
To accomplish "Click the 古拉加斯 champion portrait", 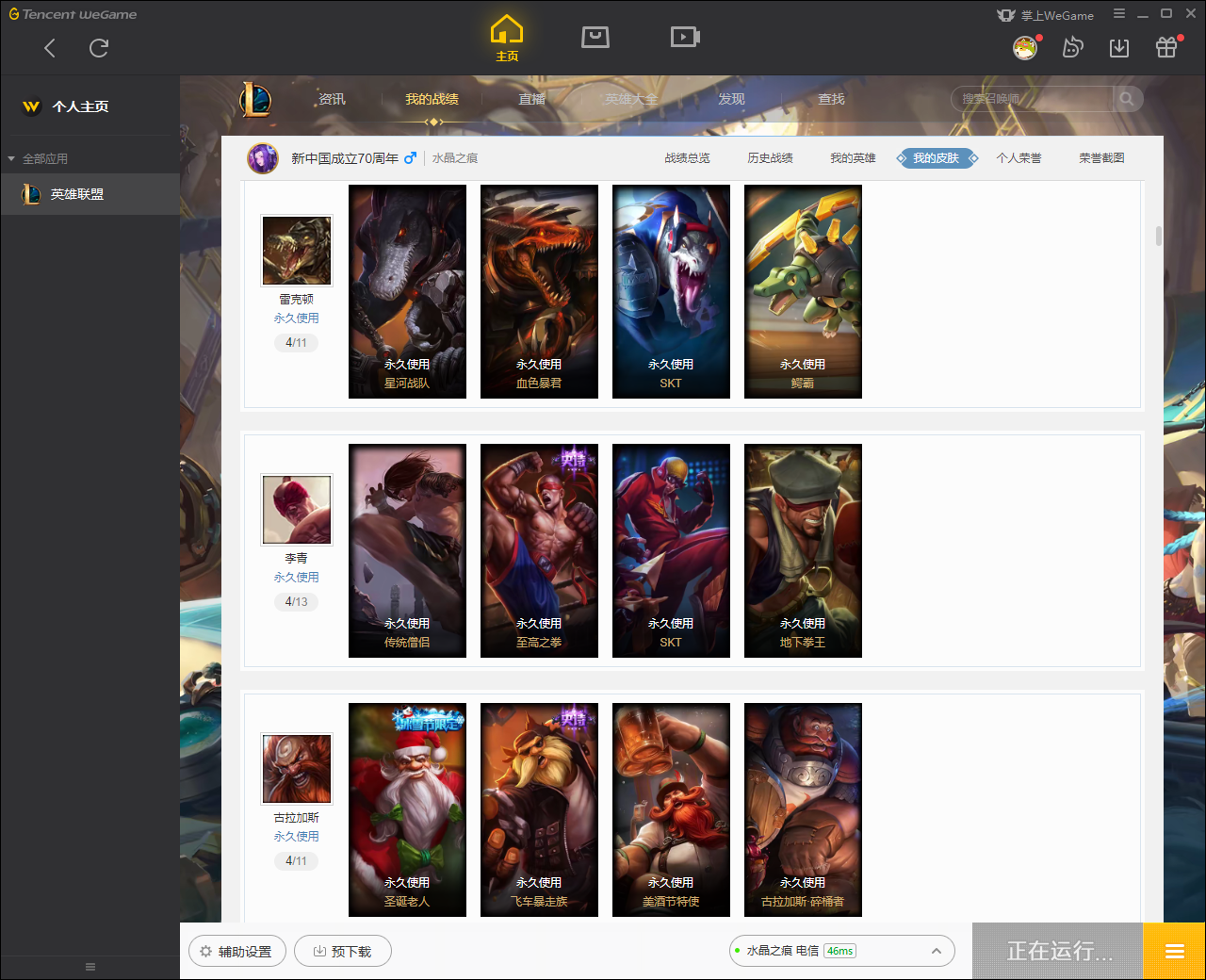I will 297,769.
